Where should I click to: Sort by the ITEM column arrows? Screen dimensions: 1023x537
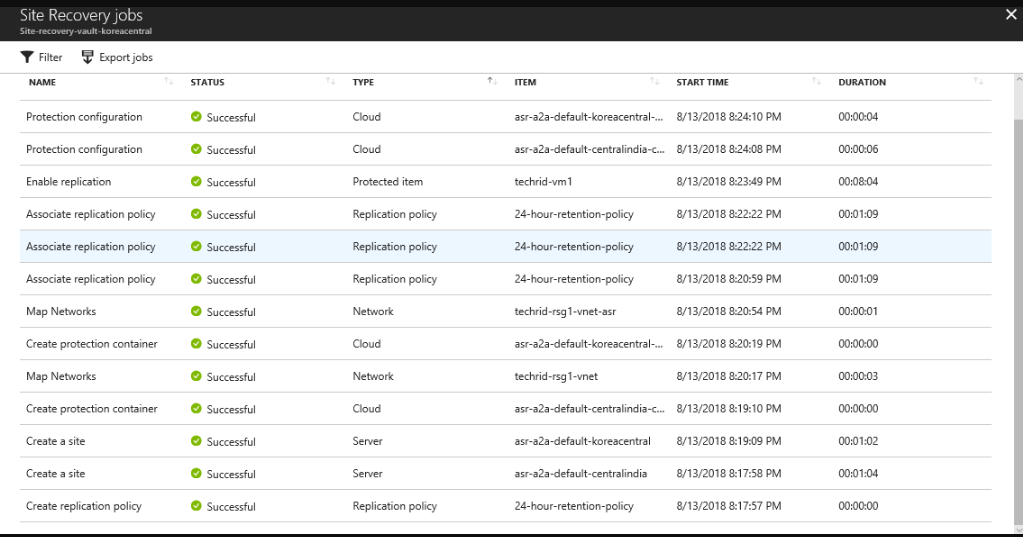coord(654,82)
